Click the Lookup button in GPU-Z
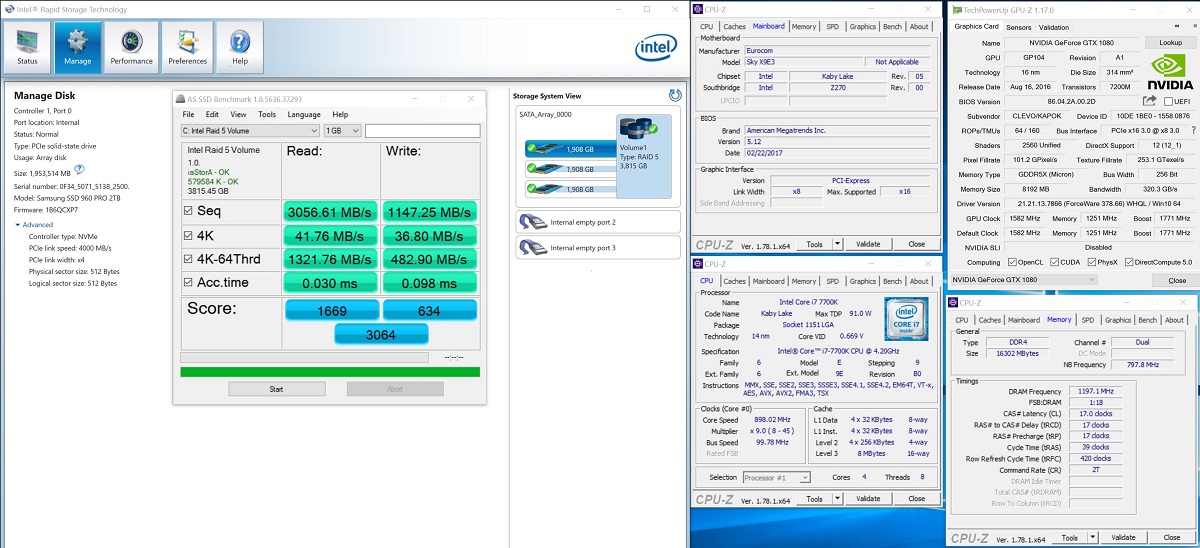The height and width of the screenshot is (548, 1200). point(1170,43)
